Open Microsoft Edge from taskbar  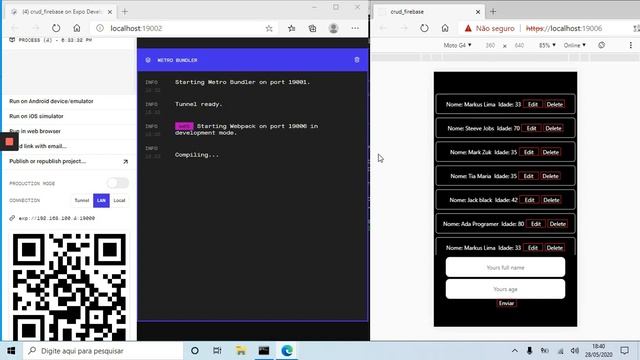click(x=287, y=351)
